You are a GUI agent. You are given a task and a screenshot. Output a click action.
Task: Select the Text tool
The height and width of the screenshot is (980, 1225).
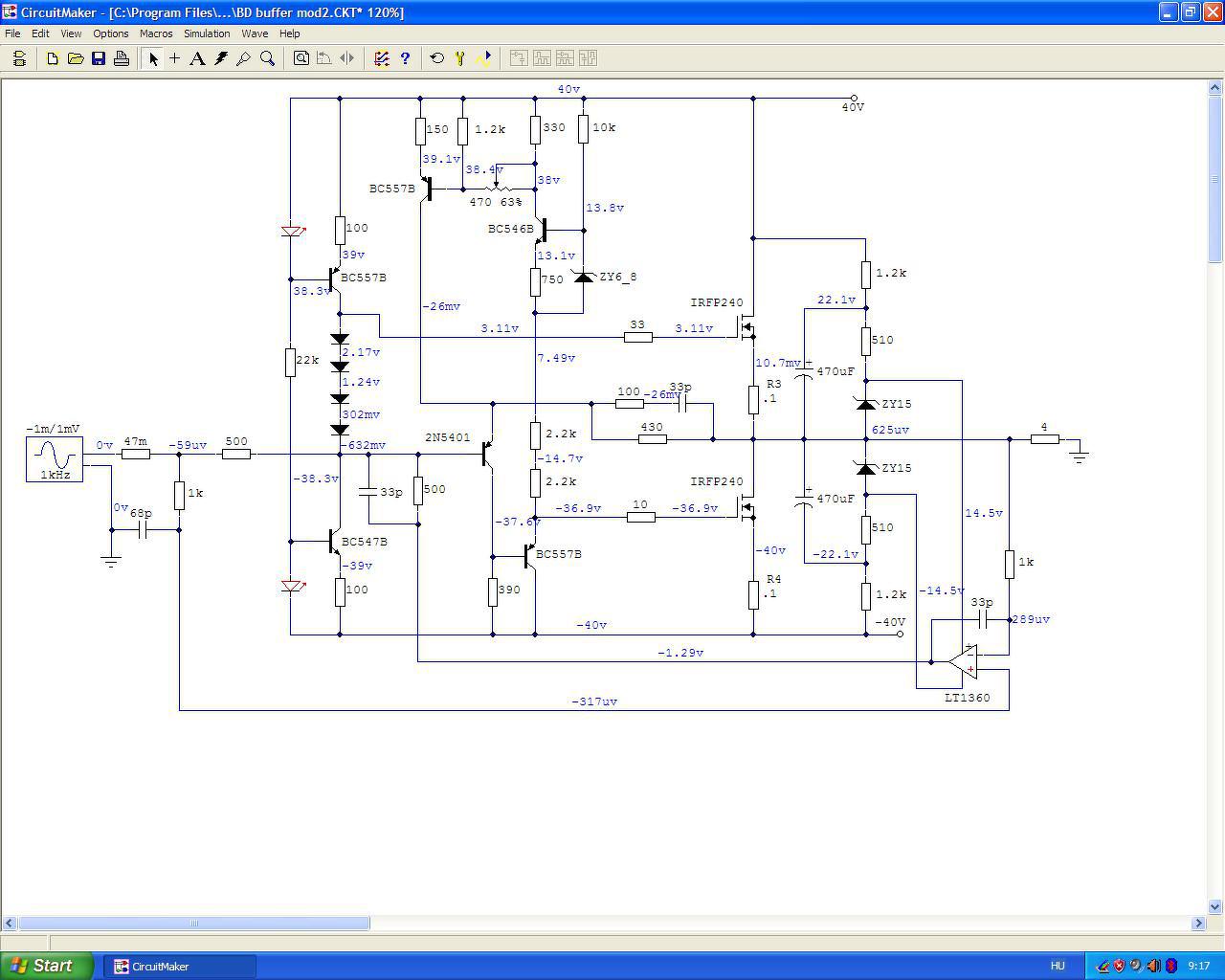click(197, 58)
